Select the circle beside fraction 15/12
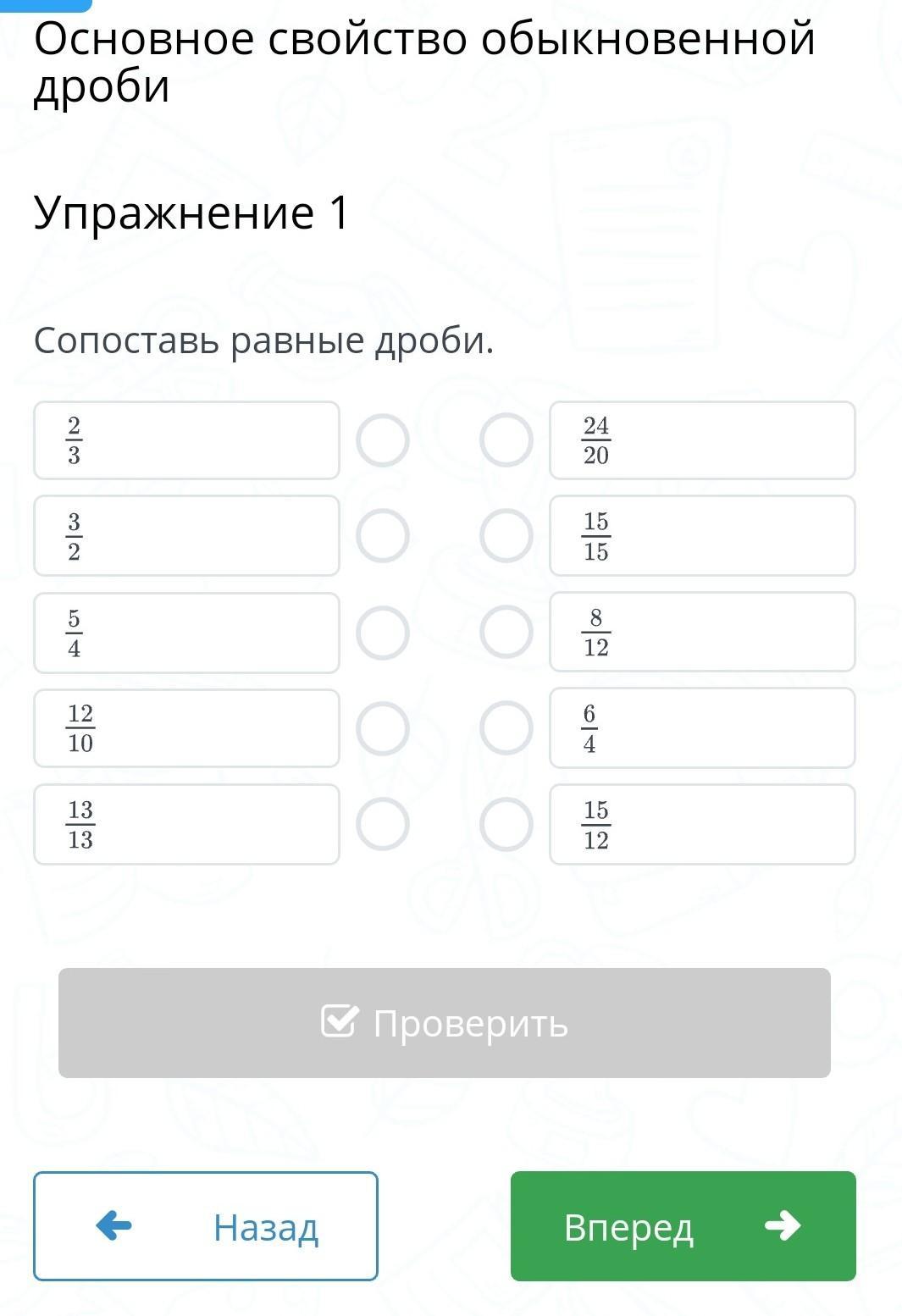 (x=506, y=824)
